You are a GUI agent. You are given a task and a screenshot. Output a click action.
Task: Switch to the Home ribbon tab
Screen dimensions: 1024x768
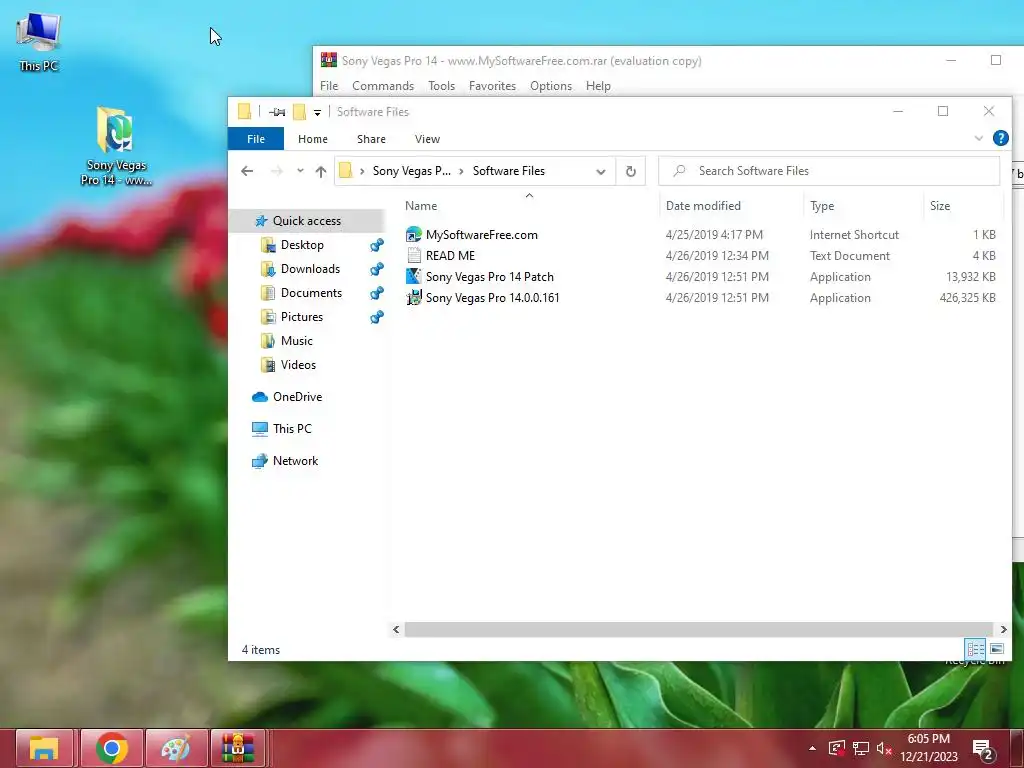point(313,138)
